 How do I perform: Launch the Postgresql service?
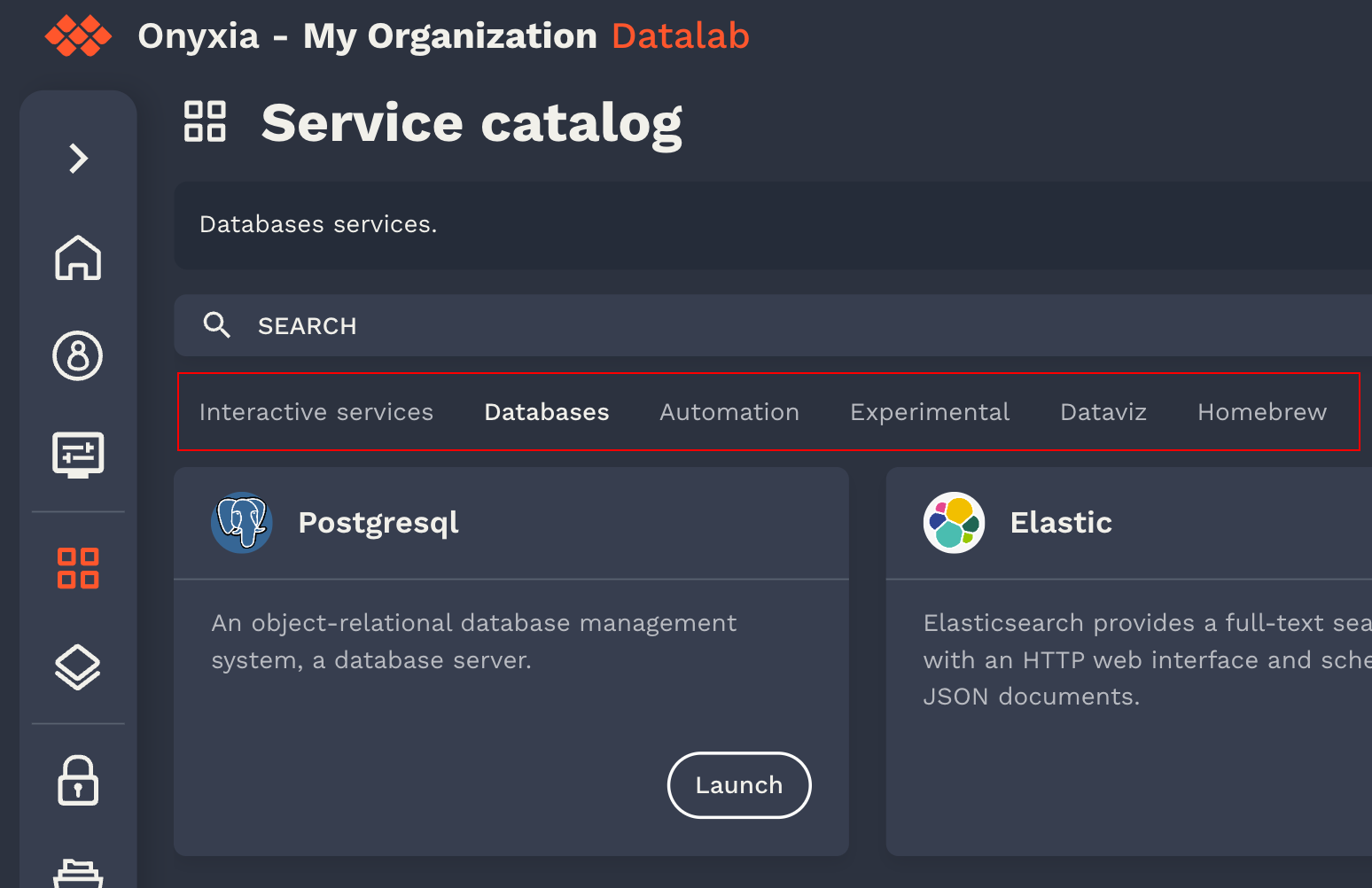(x=739, y=785)
